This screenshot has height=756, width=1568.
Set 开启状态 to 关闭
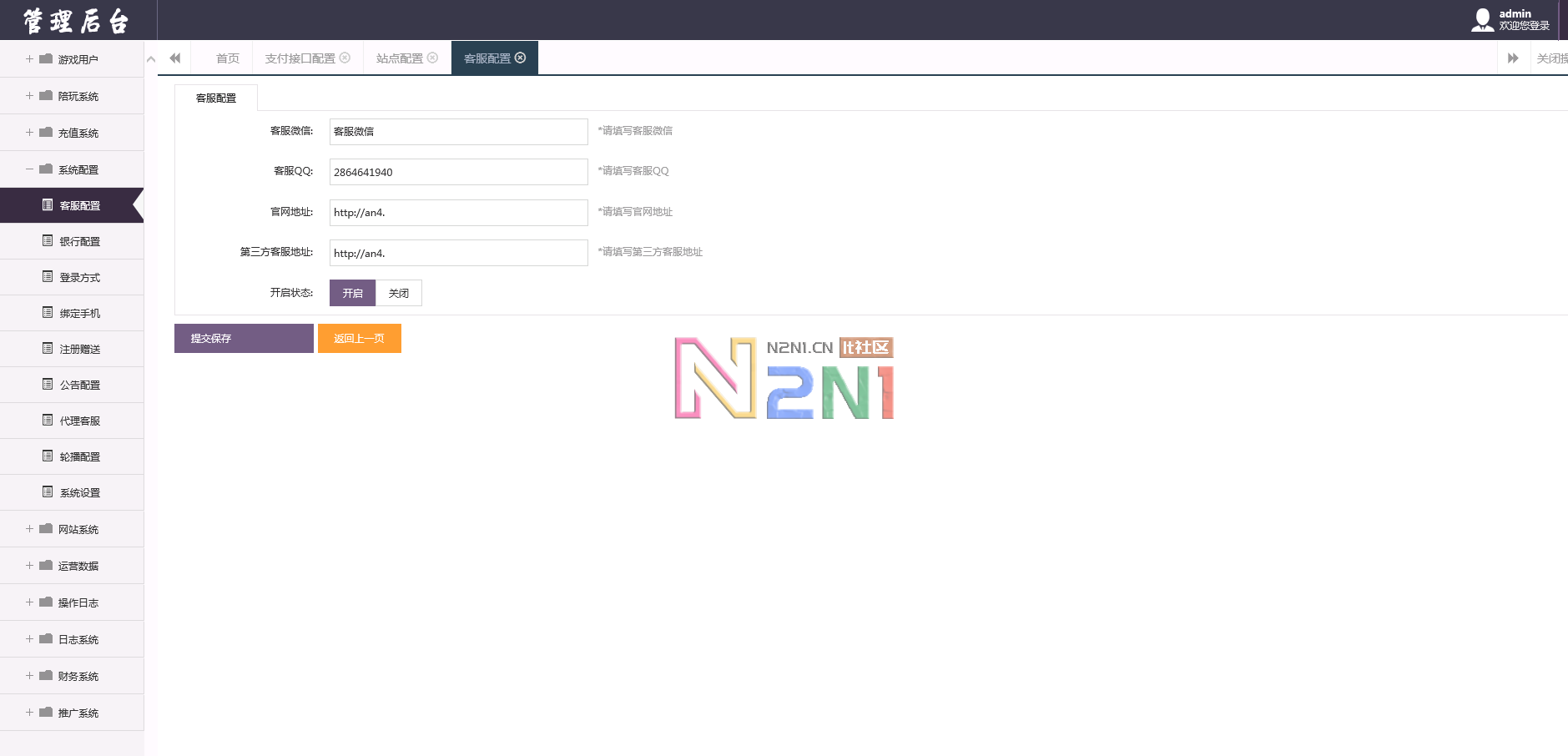pyautogui.click(x=399, y=293)
